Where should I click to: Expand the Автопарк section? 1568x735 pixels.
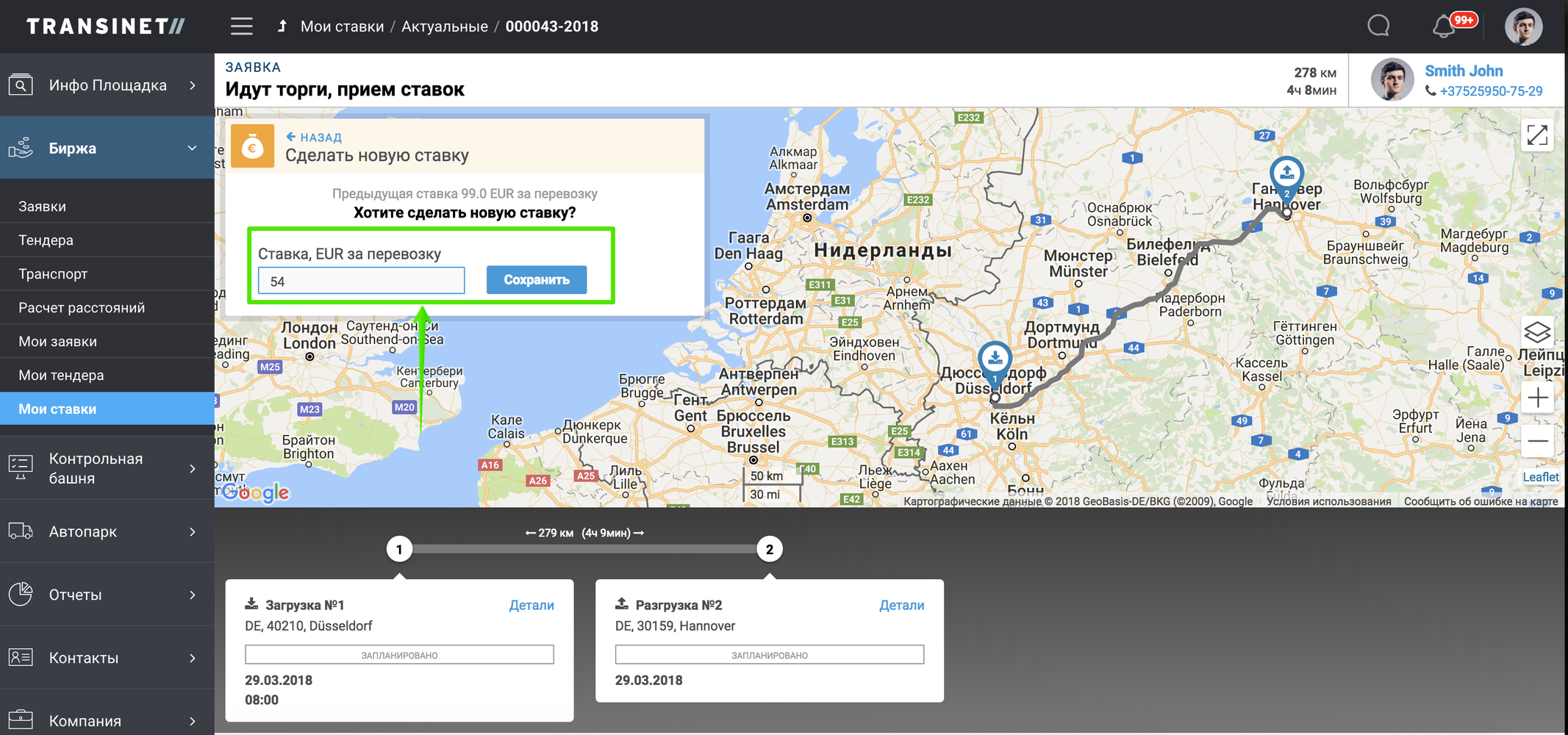(x=107, y=531)
